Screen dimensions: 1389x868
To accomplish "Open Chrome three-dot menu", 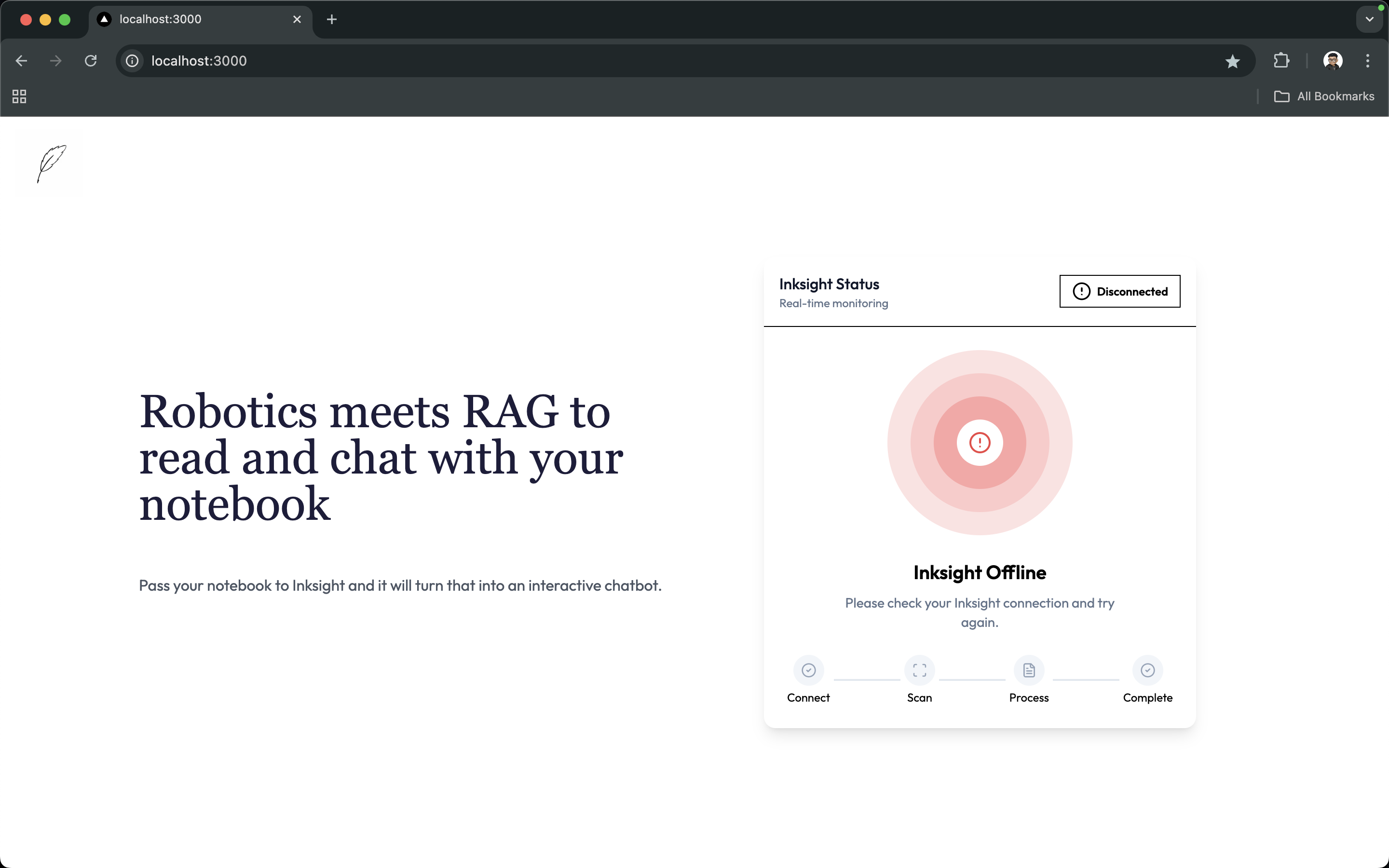I will (1367, 61).
